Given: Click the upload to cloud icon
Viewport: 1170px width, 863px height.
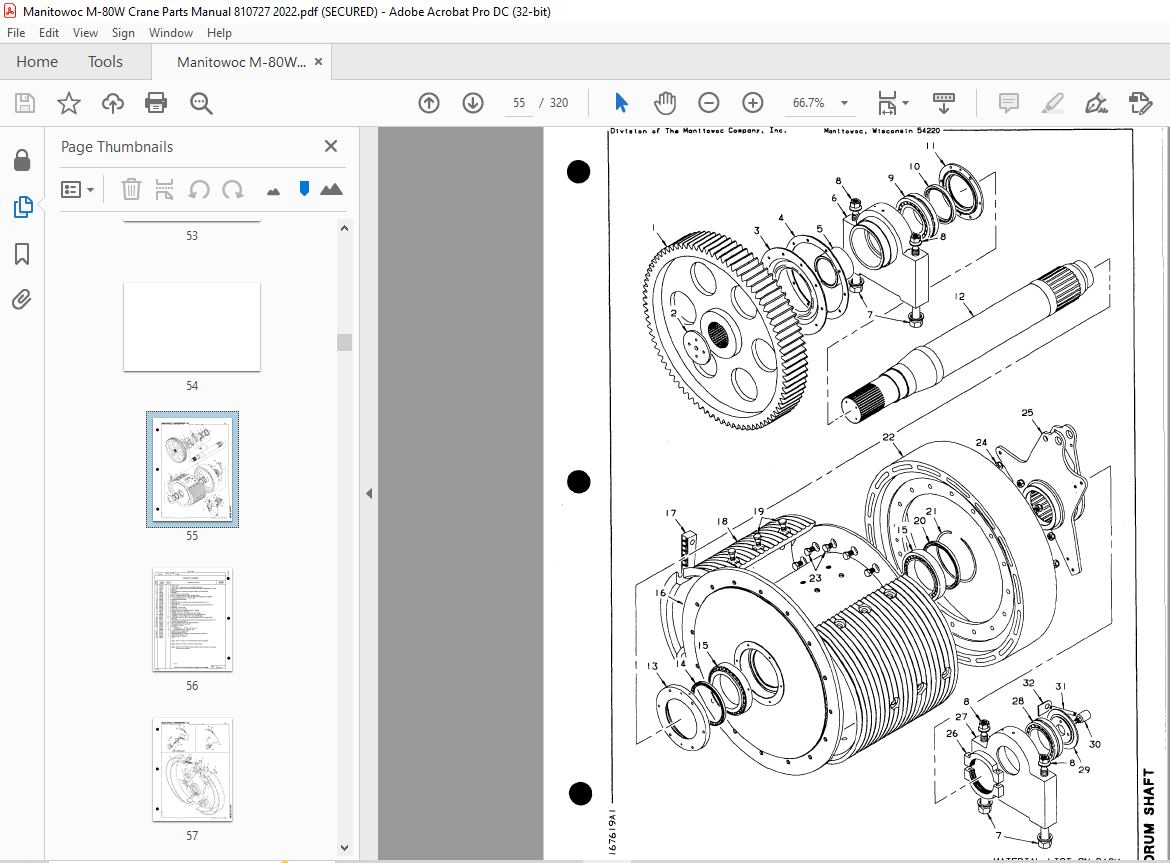Looking at the screenshot, I should [113, 103].
